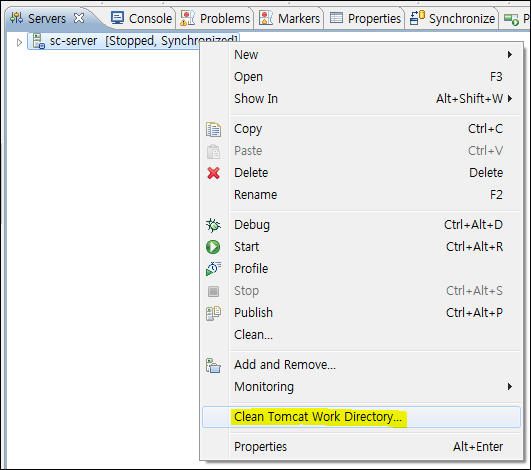
Task: Switch to the Console tab
Action: coord(142,18)
